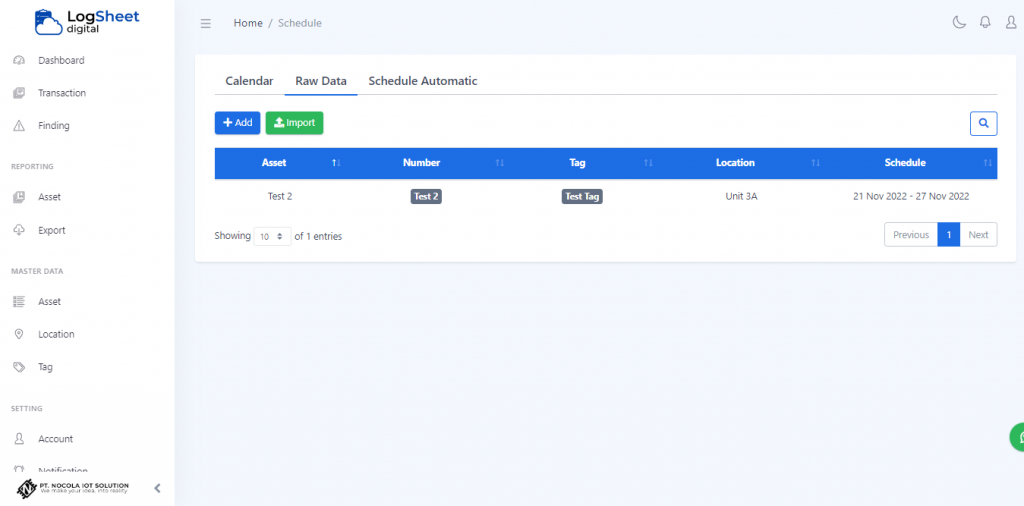Click the PT. Nocola IoT Solution logo
This screenshot has width=1024, height=506.
point(72,488)
